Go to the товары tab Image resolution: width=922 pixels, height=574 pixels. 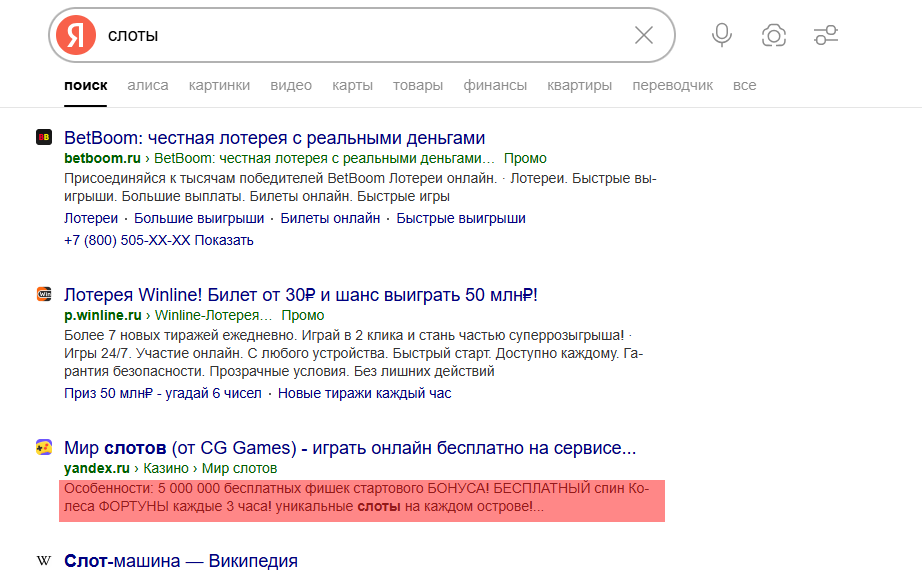pyautogui.click(x=417, y=85)
